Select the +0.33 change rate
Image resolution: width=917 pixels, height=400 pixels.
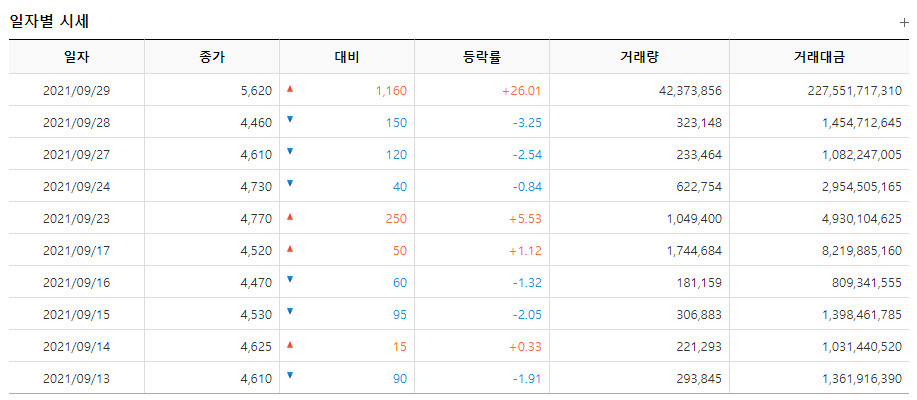[x=524, y=347]
